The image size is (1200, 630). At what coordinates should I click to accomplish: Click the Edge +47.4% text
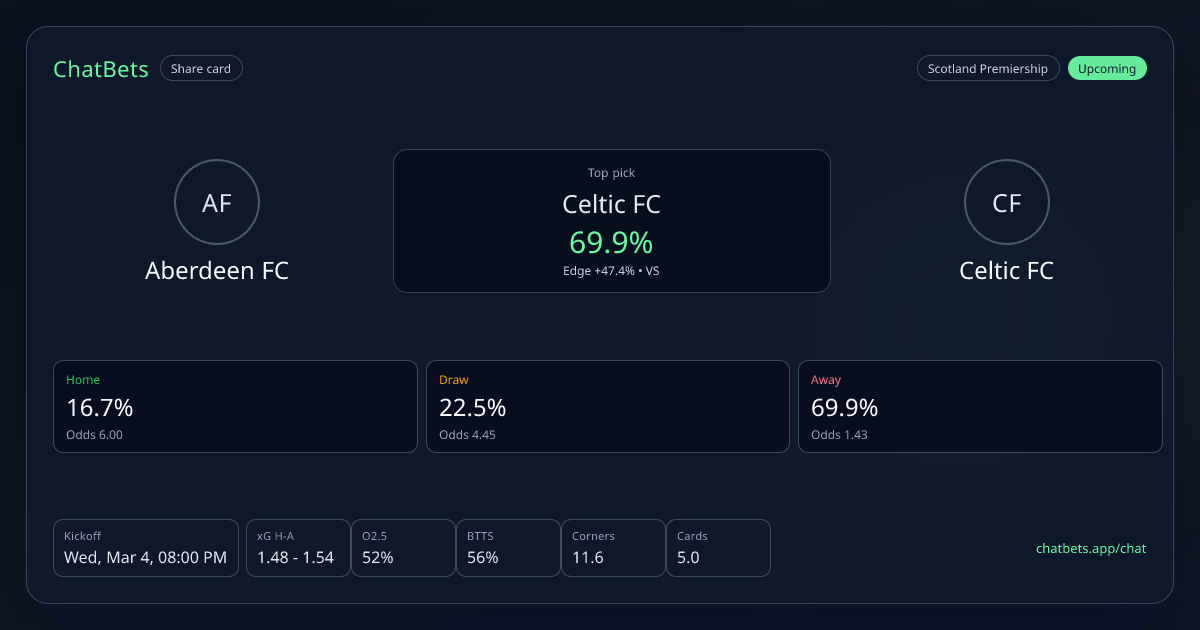tap(599, 271)
